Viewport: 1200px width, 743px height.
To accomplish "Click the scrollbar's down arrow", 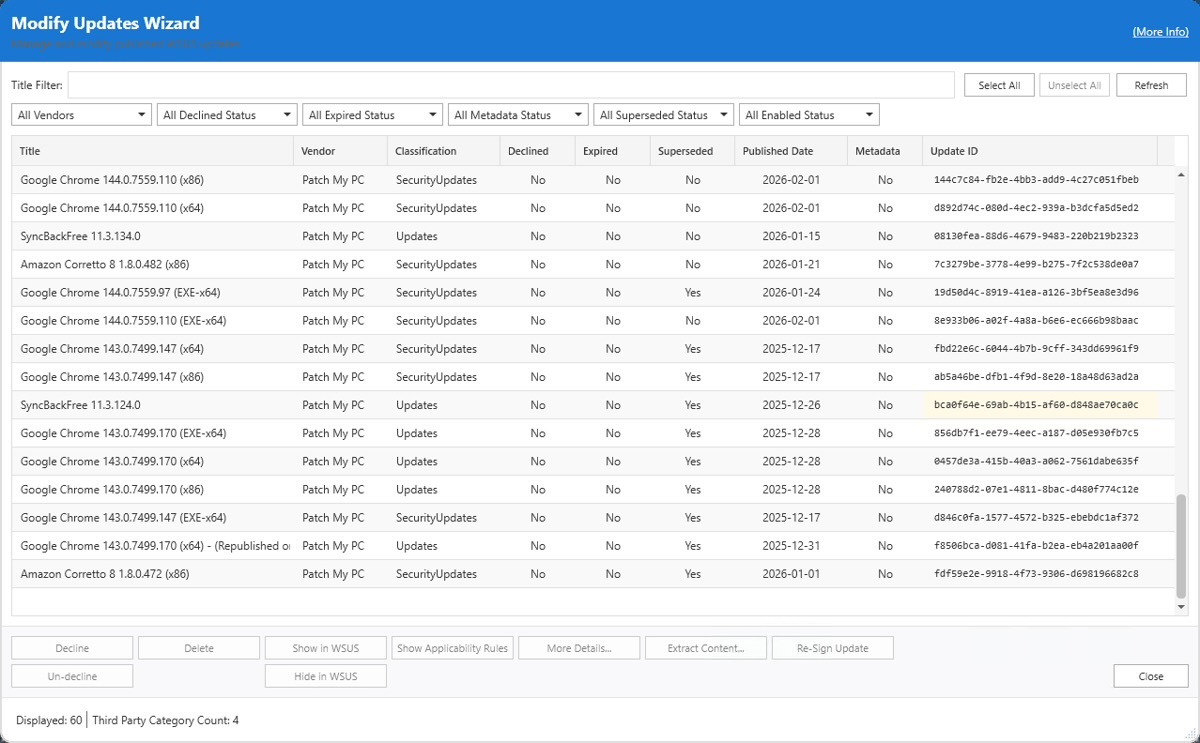I will click(1181, 607).
